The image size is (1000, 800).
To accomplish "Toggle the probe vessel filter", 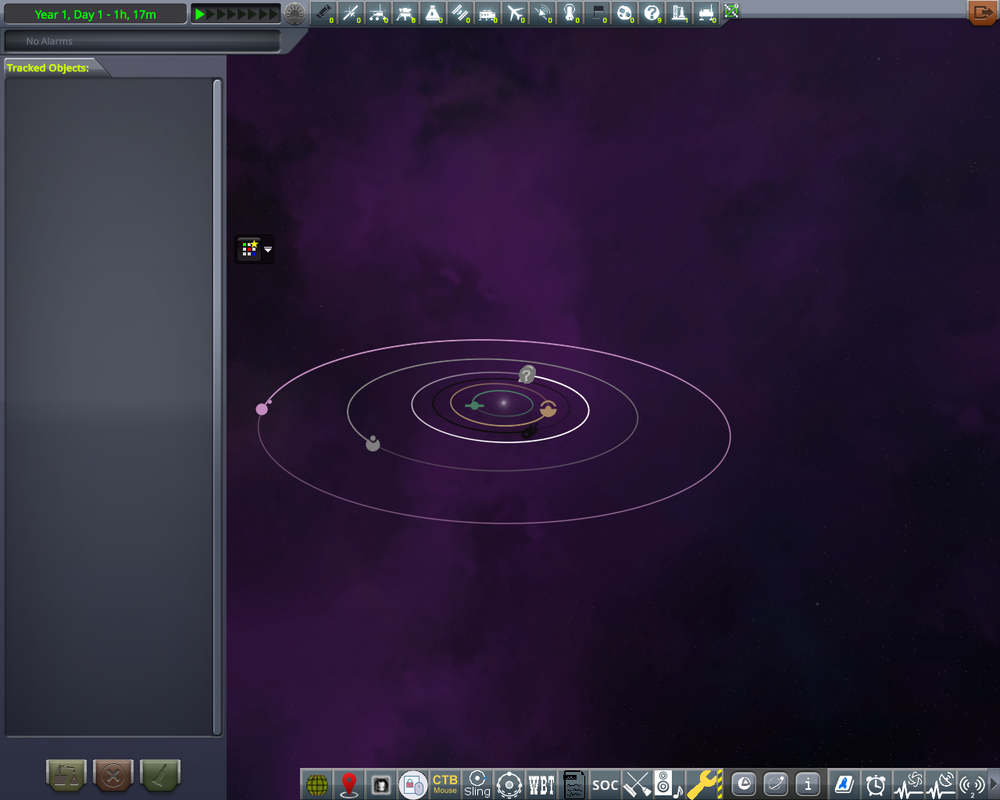I will pyautogui.click(x=351, y=13).
